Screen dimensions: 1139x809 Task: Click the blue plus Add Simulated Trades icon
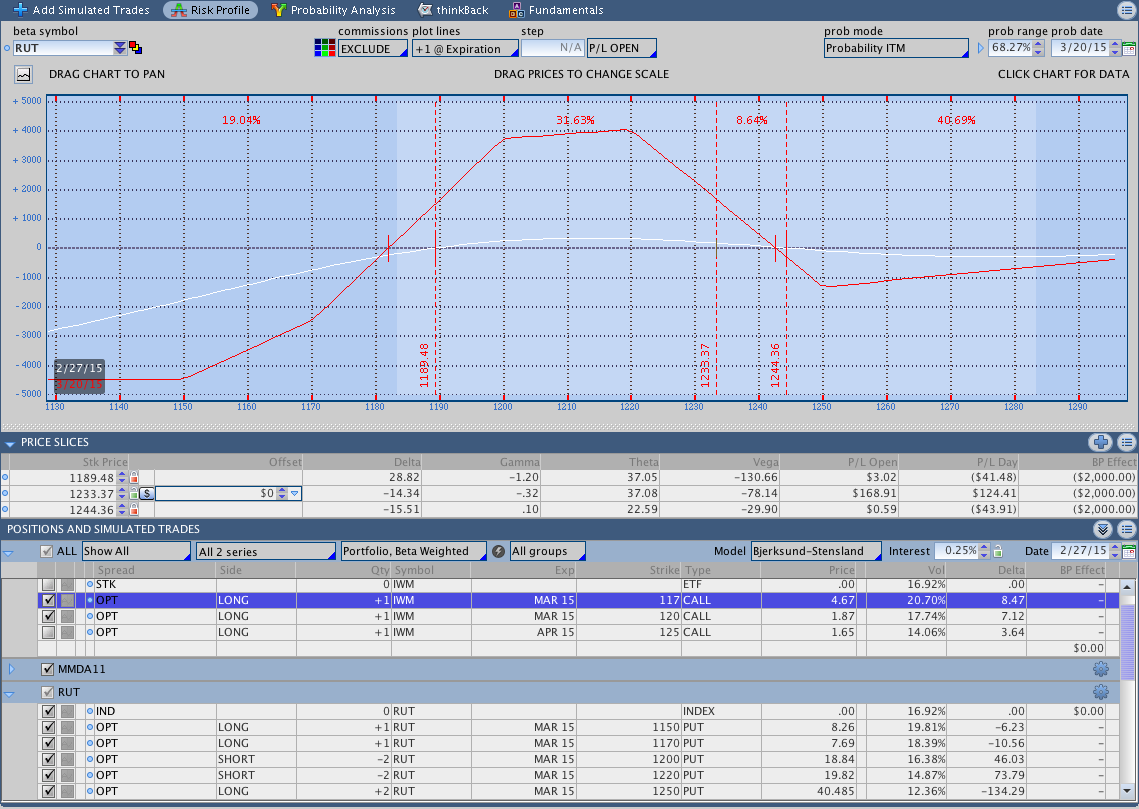(20, 10)
